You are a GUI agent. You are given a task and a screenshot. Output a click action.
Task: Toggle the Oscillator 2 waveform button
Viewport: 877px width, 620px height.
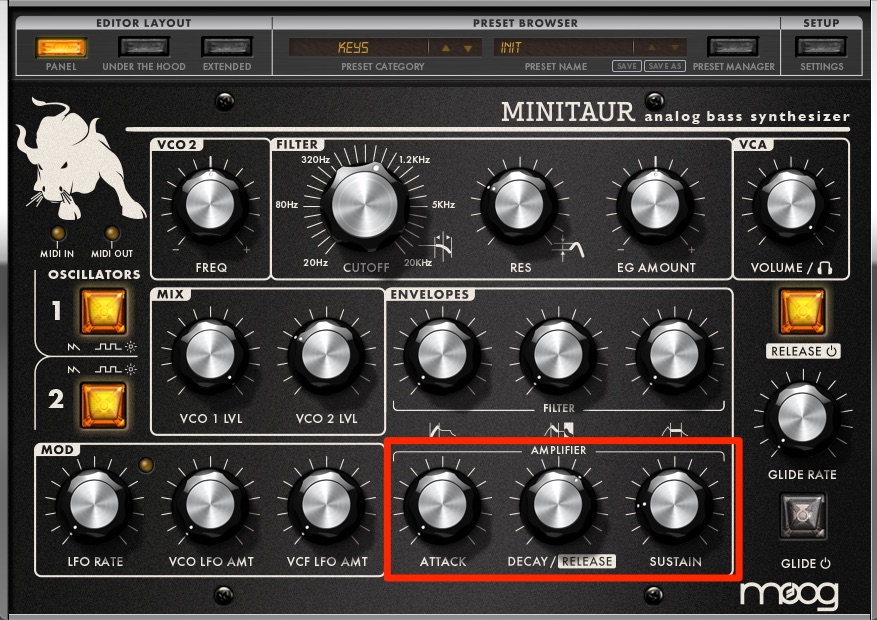click(103, 402)
